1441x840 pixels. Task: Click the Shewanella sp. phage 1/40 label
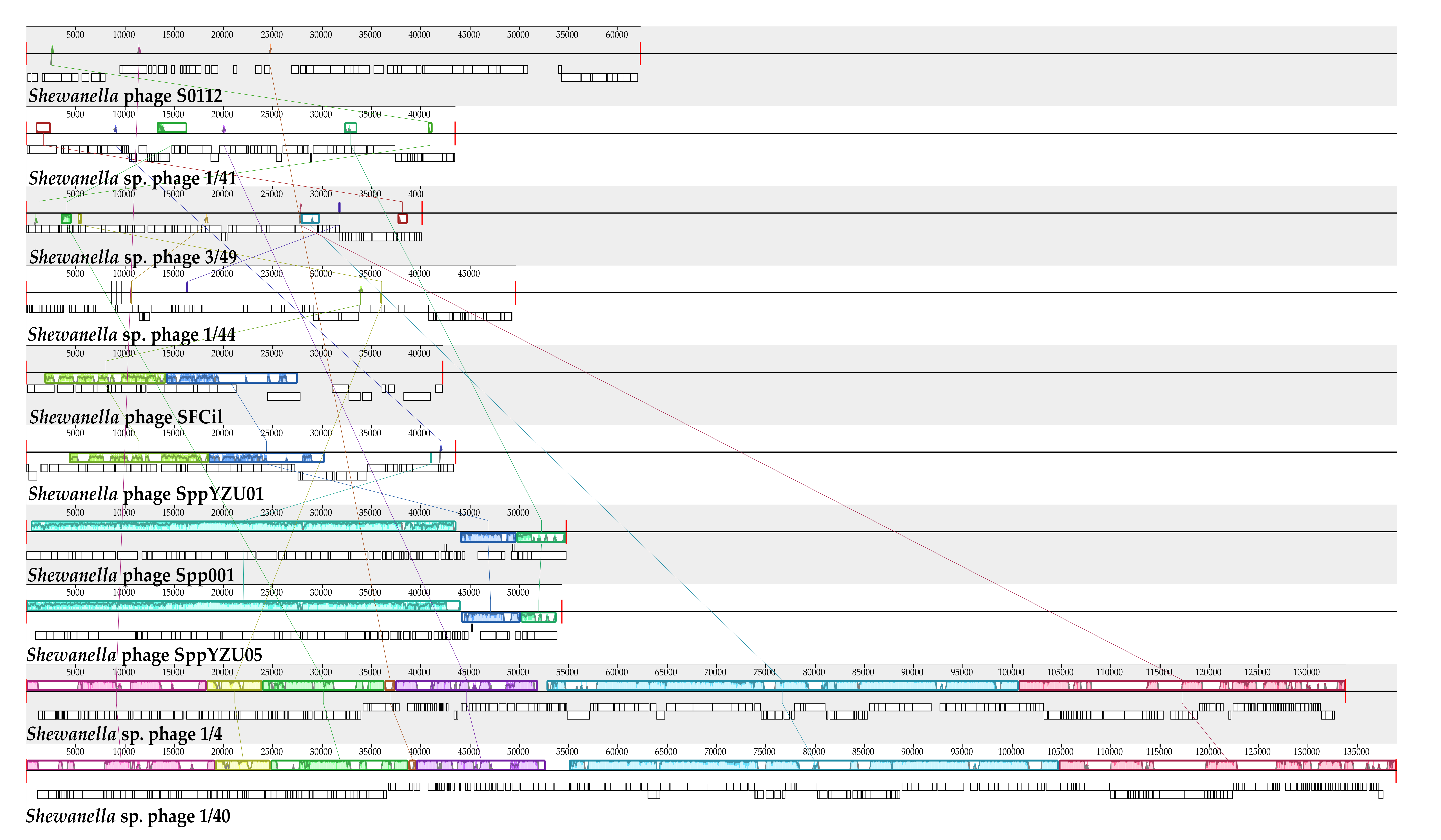(128, 816)
